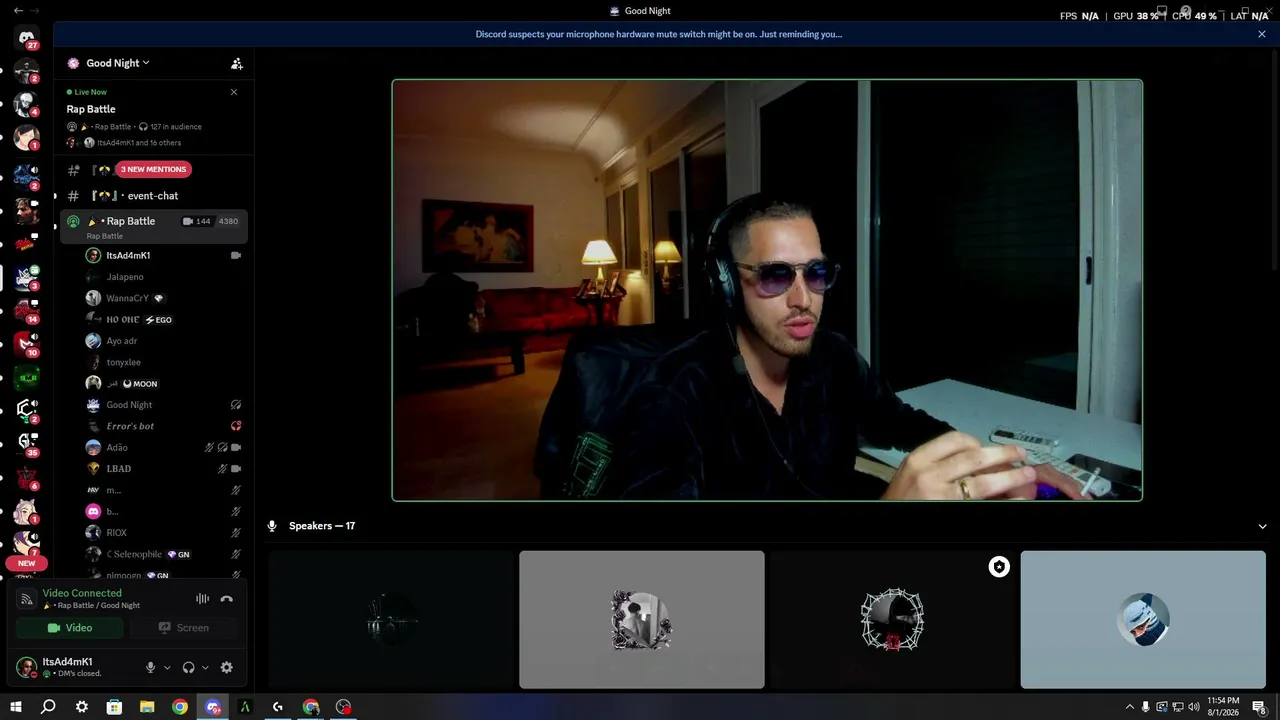The width and height of the screenshot is (1280, 720).
Task: Click the Screen share button
Action: pyautogui.click(x=184, y=628)
